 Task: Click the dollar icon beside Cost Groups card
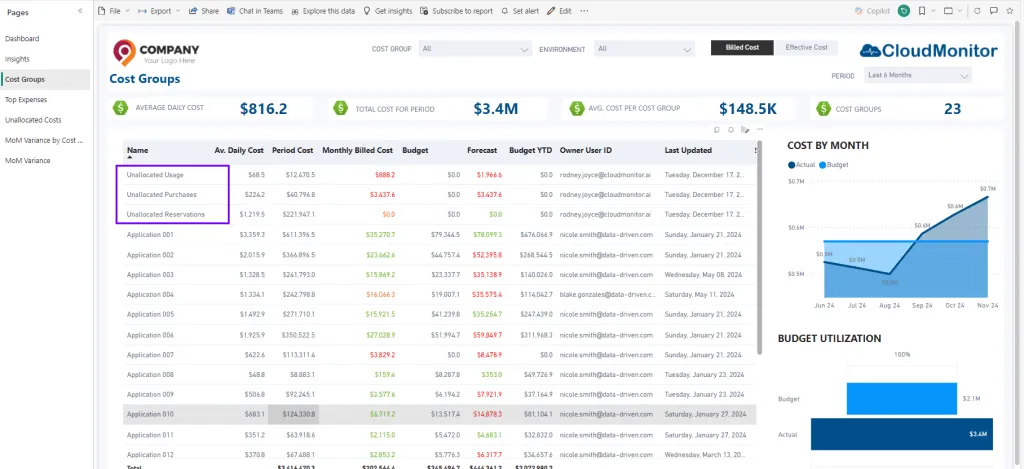822,108
